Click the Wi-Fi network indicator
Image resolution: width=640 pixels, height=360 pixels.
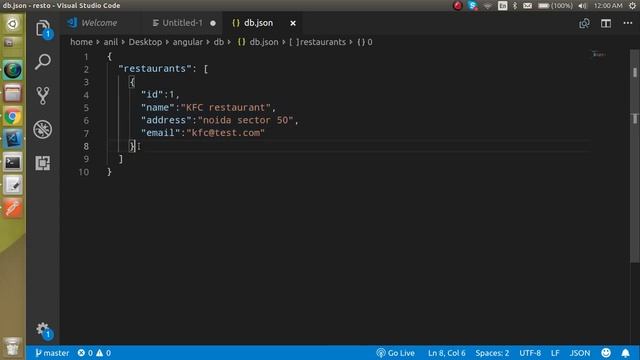click(x=488, y=6)
